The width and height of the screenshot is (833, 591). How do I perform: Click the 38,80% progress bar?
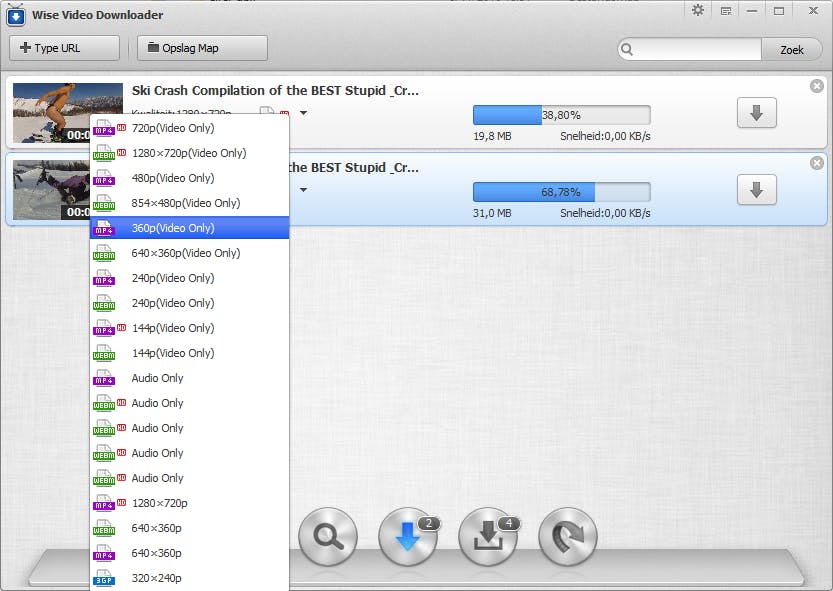pos(562,115)
